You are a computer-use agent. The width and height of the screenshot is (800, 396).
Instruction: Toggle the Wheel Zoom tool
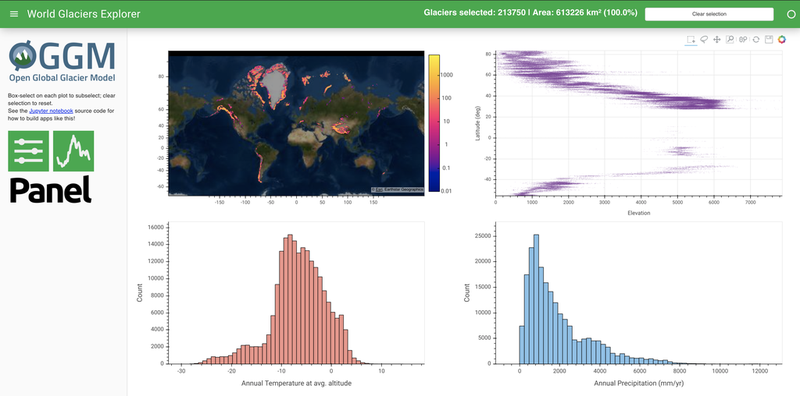(743, 39)
